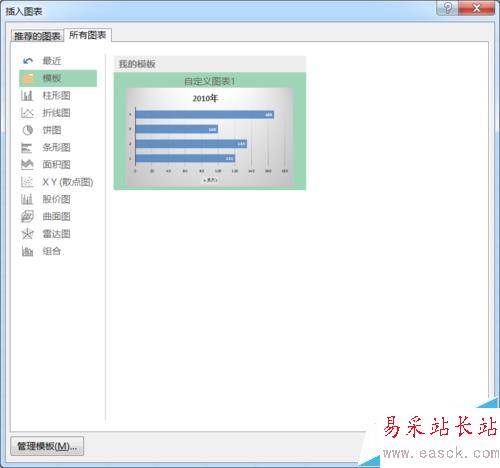This screenshot has width=500, height=468.
Task: Choose the Surface chart (曲面图) icon
Action: (27, 217)
